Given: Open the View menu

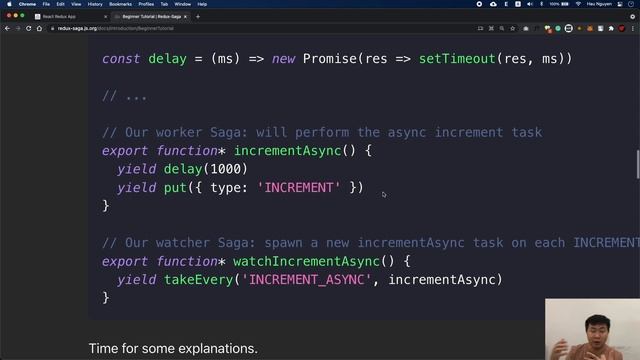Looking at the screenshot, I should (x=76, y=4).
